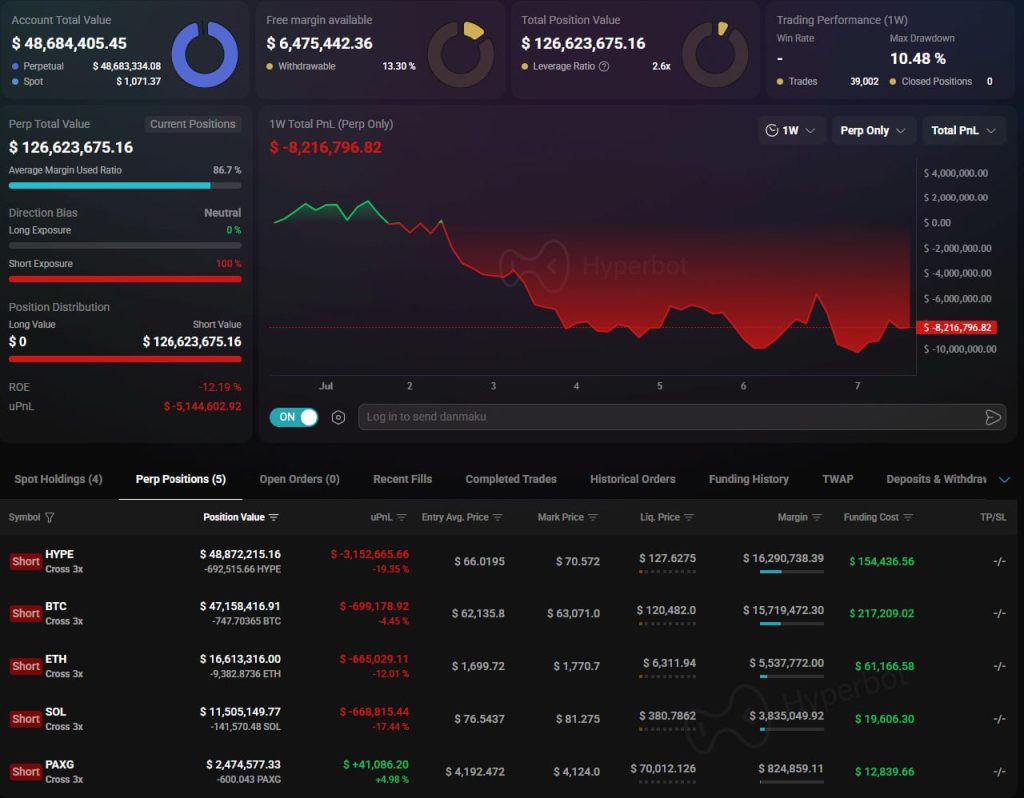Image resolution: width=1024 pixels, height=798 pixels.
Task: Click the Current Positions button
Action: click(x=193, y=124)
